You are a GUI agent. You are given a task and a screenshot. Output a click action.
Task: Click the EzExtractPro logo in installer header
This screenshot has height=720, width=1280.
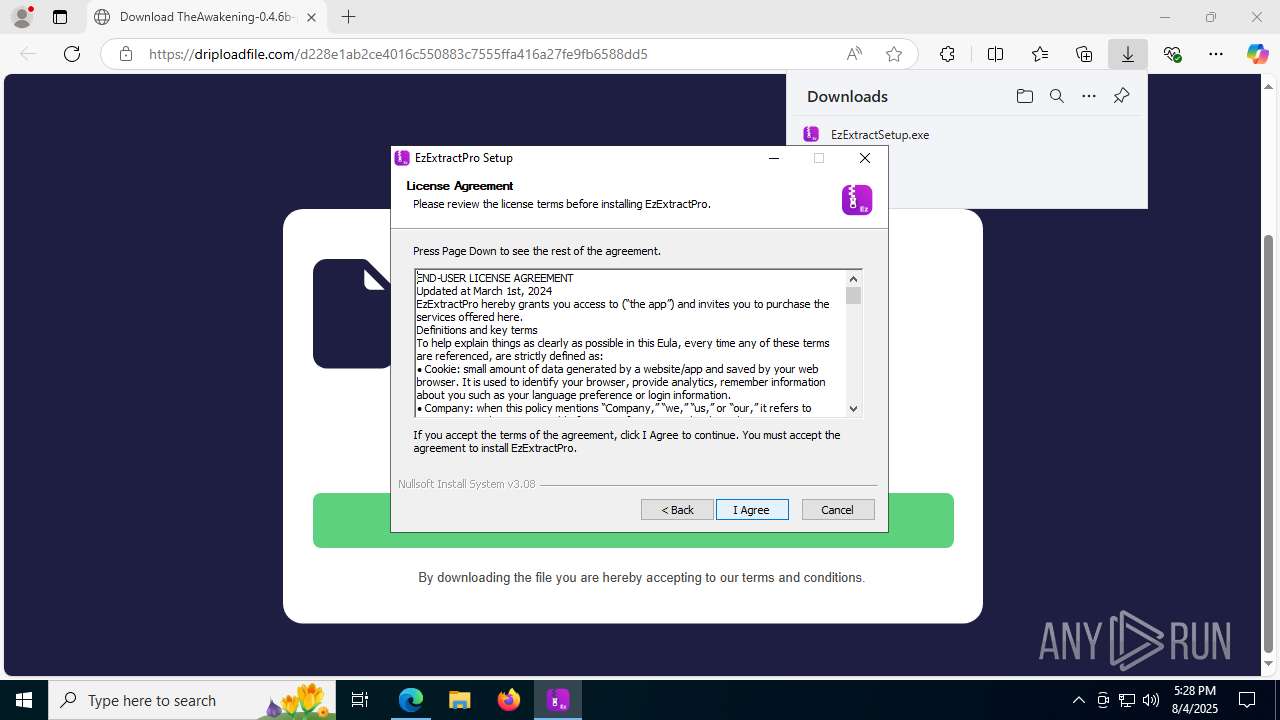(857, 200)
